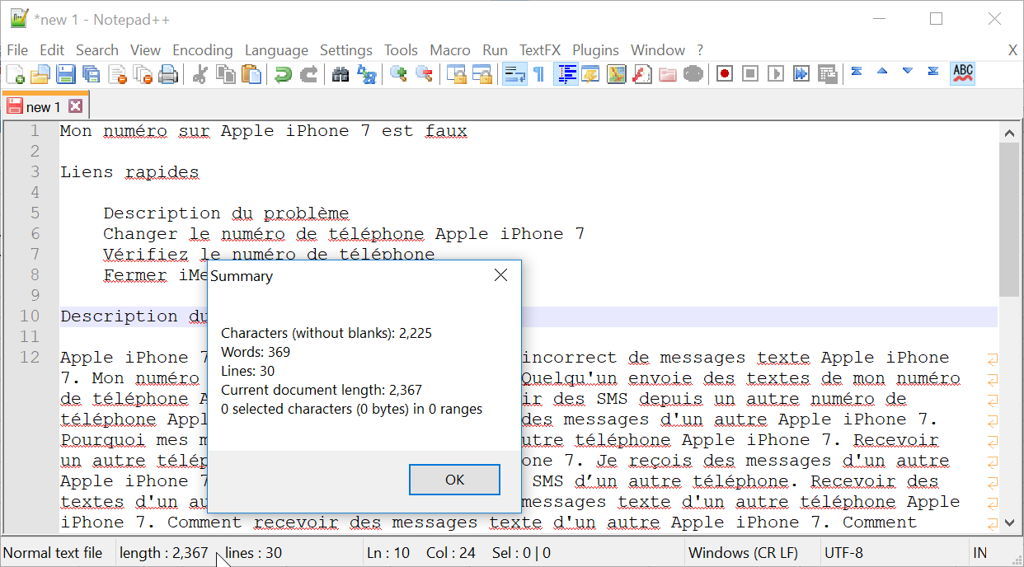The image size is (1024, 567).
Task: Open the Edit menu
Action: 52,50
